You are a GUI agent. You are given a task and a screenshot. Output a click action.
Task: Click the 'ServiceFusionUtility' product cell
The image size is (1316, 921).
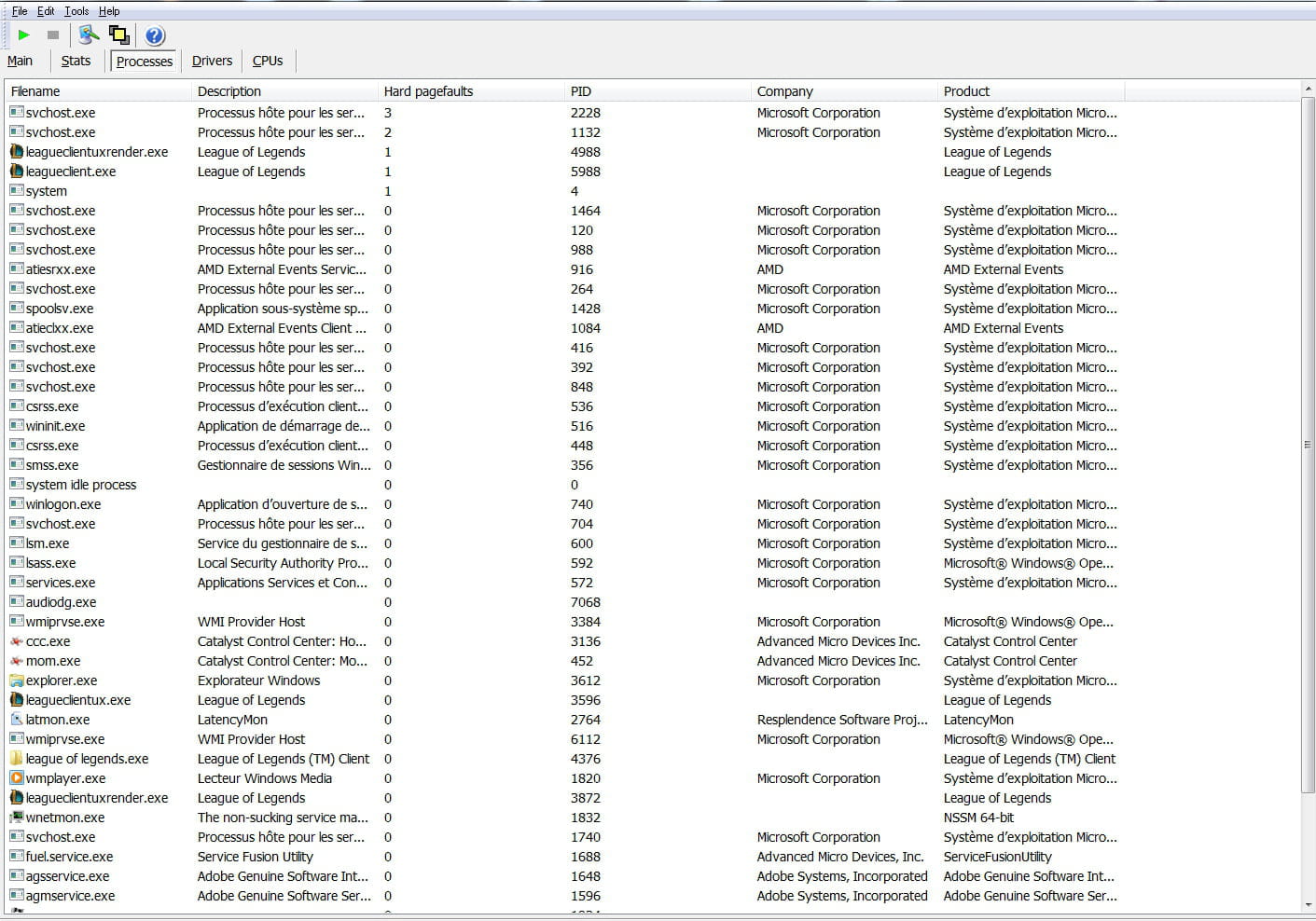(997, 857)
